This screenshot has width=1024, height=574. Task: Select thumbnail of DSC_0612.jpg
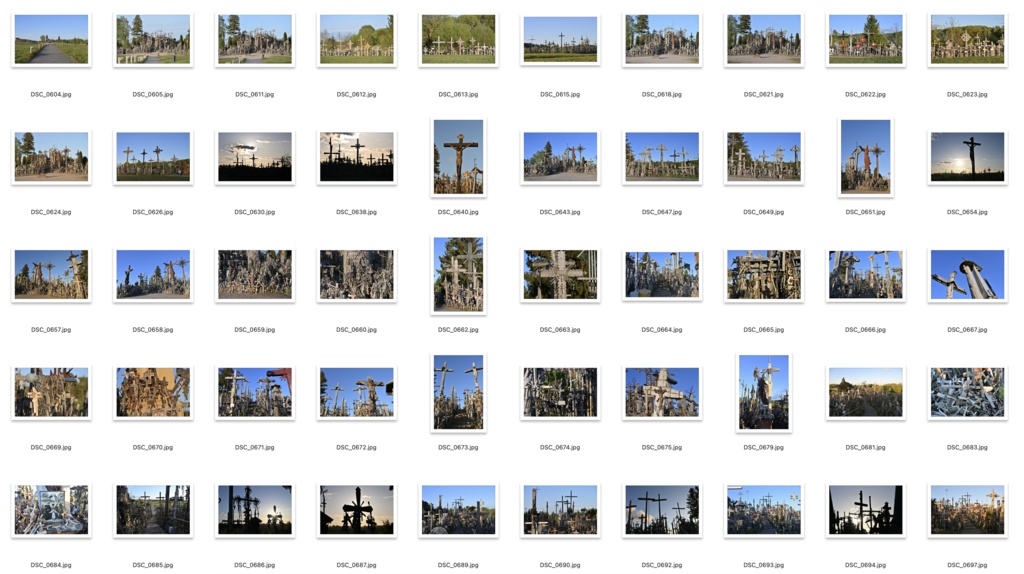[x=357, y=39]
